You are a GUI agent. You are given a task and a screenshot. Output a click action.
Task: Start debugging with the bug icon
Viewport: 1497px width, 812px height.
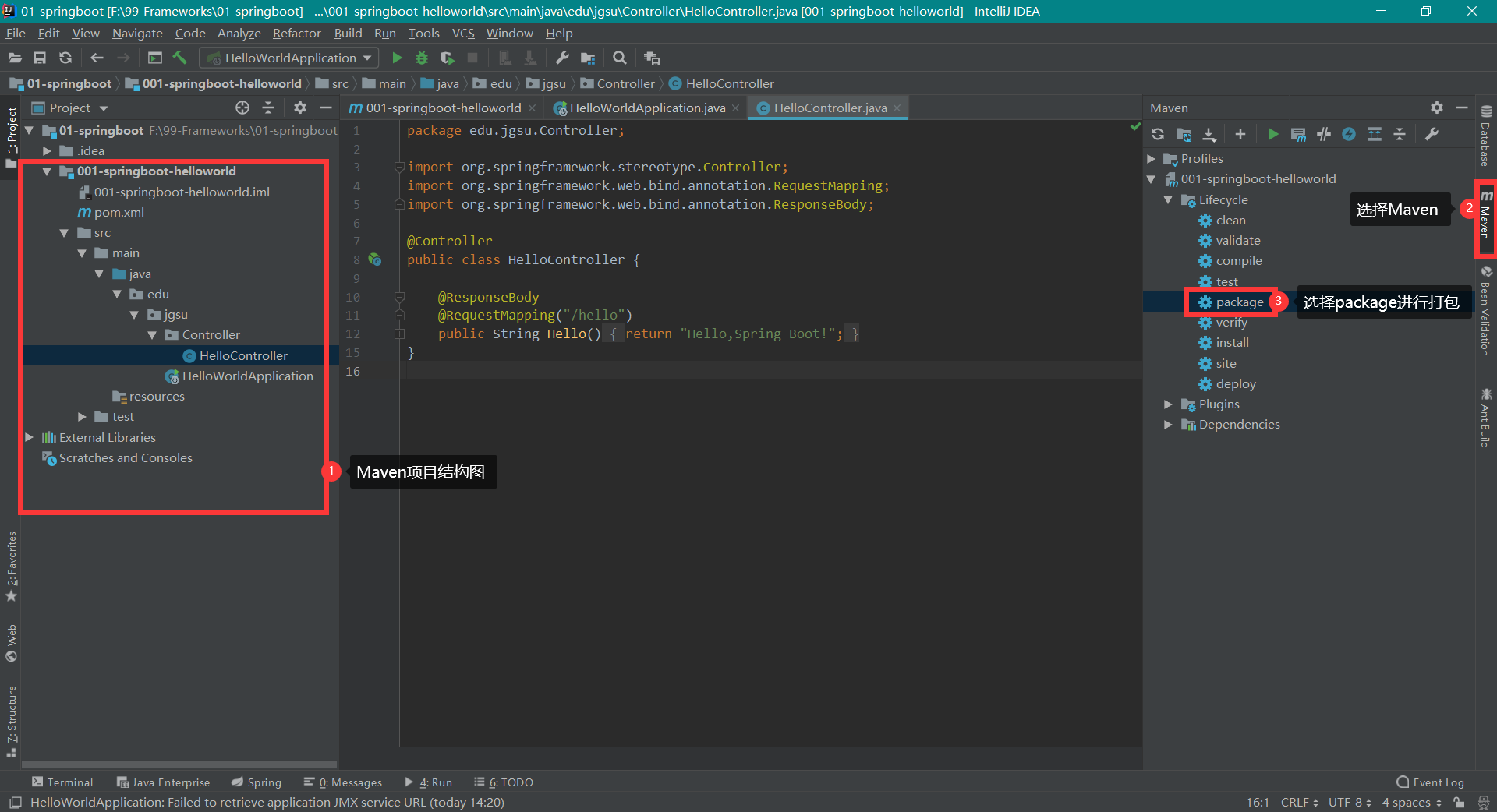[x=422, y=58]
